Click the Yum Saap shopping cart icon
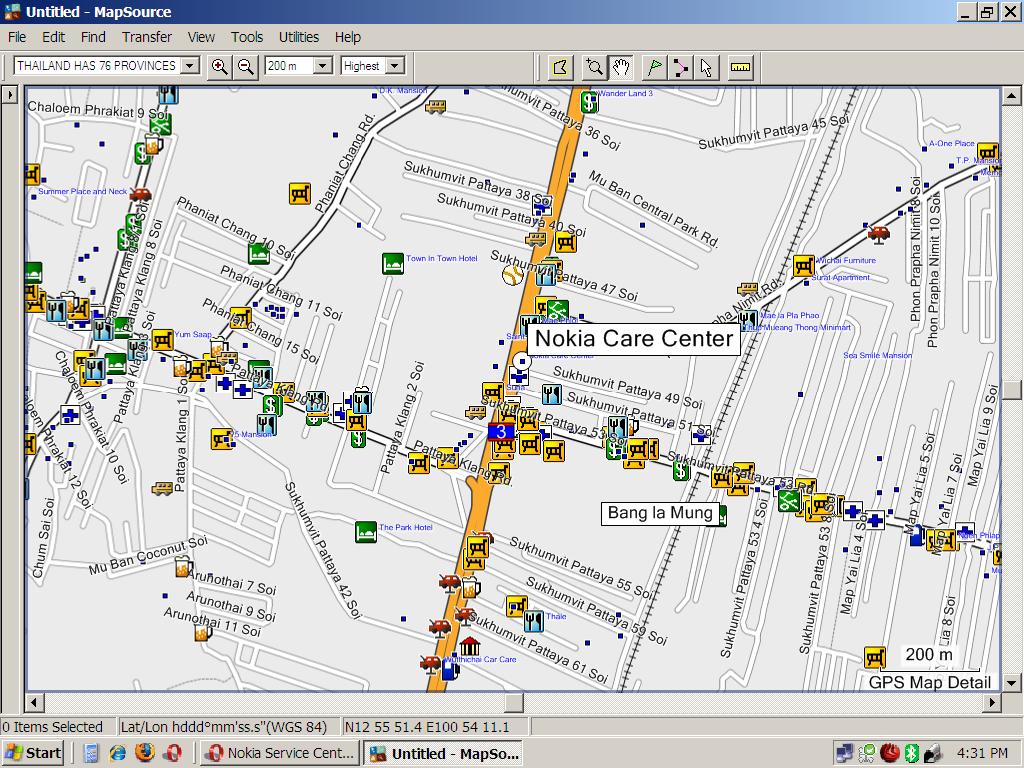Viewport: 1024px width, 768px height. [x=163, y=340]
